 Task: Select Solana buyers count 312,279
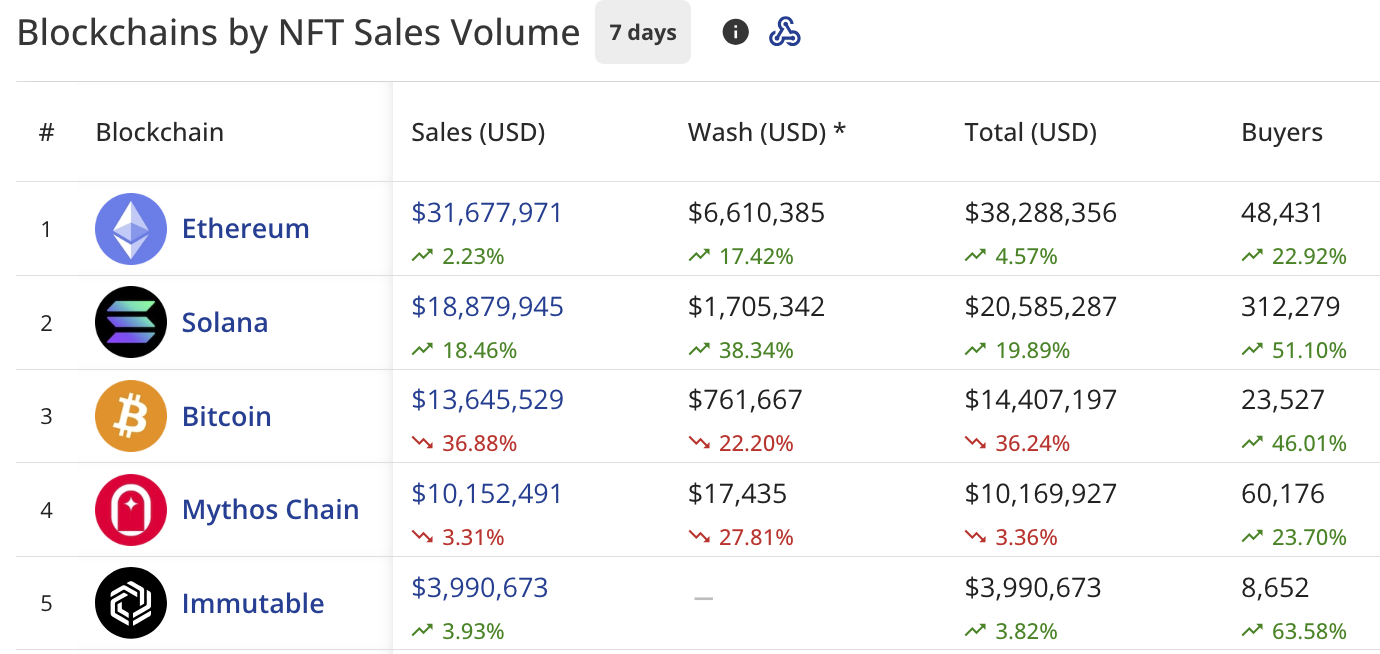click(x=1291, y=307)
